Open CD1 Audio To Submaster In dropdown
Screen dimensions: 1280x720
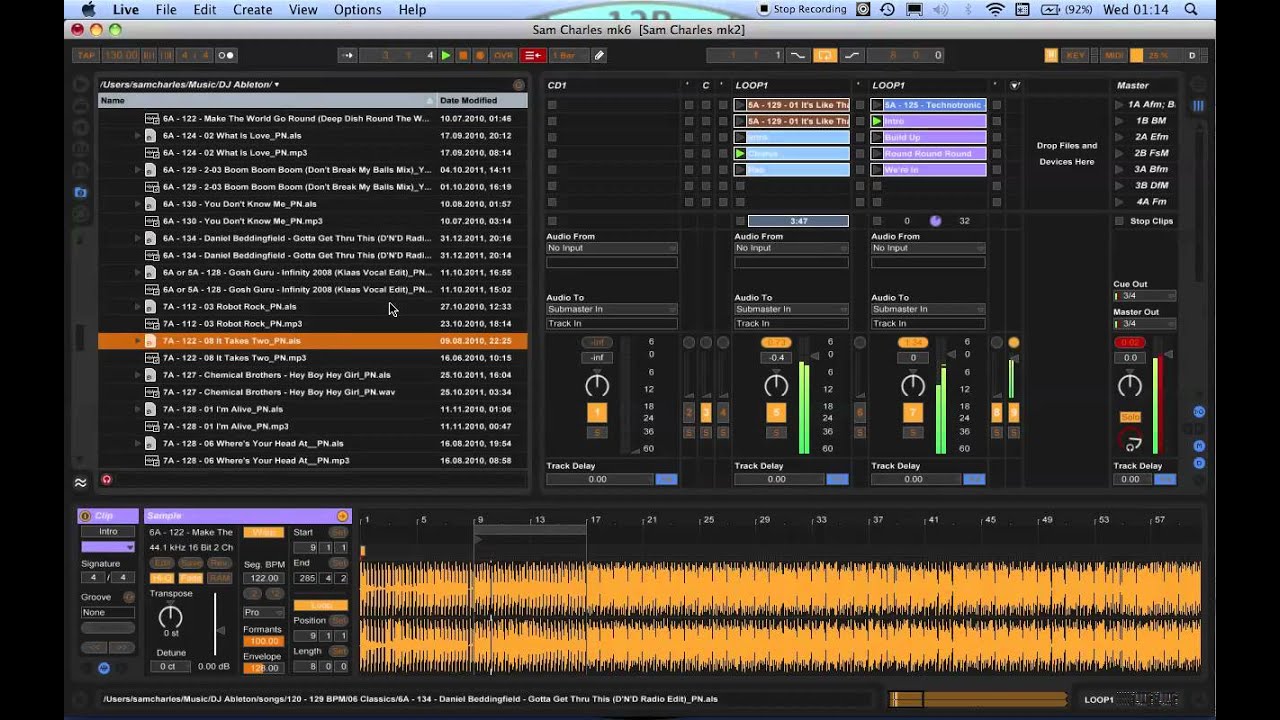point(612,309)
